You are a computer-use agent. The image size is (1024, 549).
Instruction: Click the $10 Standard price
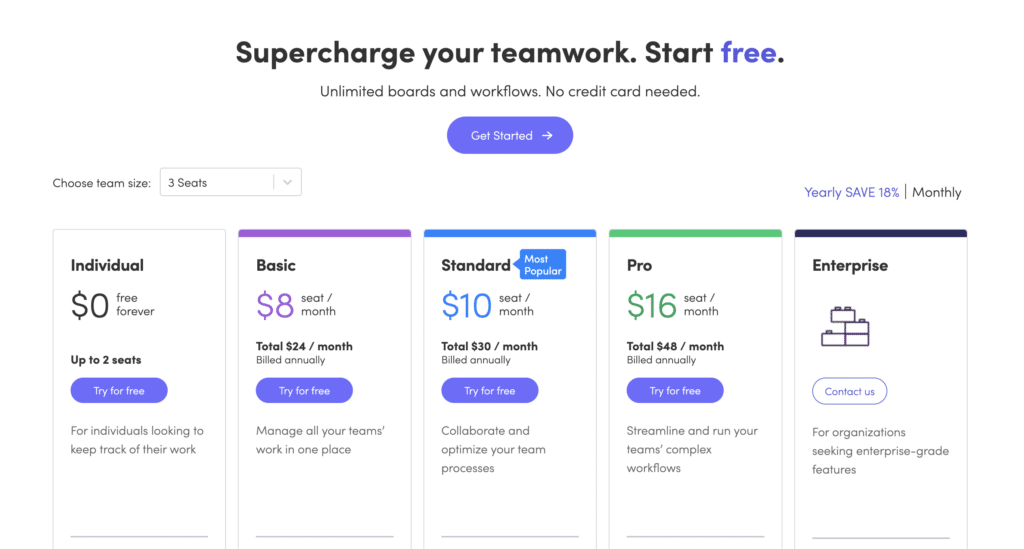click(466, 306)
